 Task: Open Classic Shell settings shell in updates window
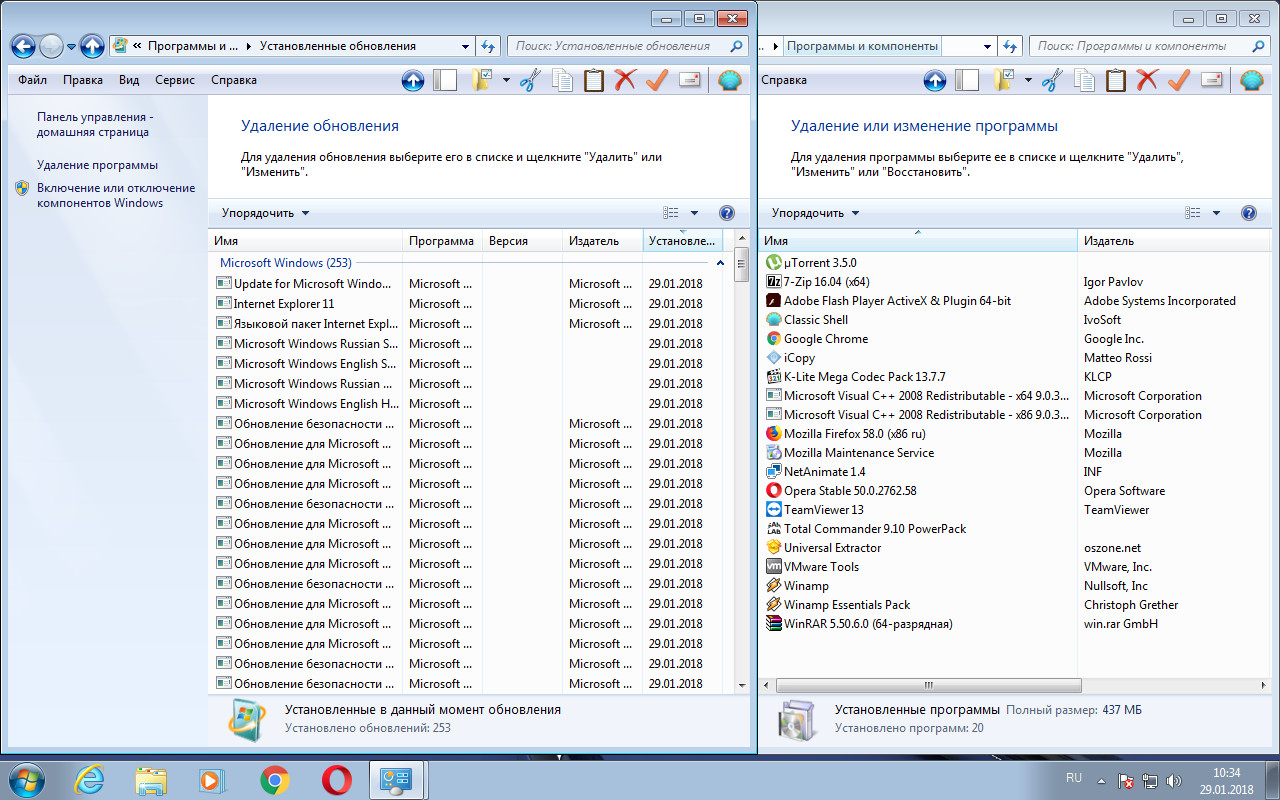731,81
